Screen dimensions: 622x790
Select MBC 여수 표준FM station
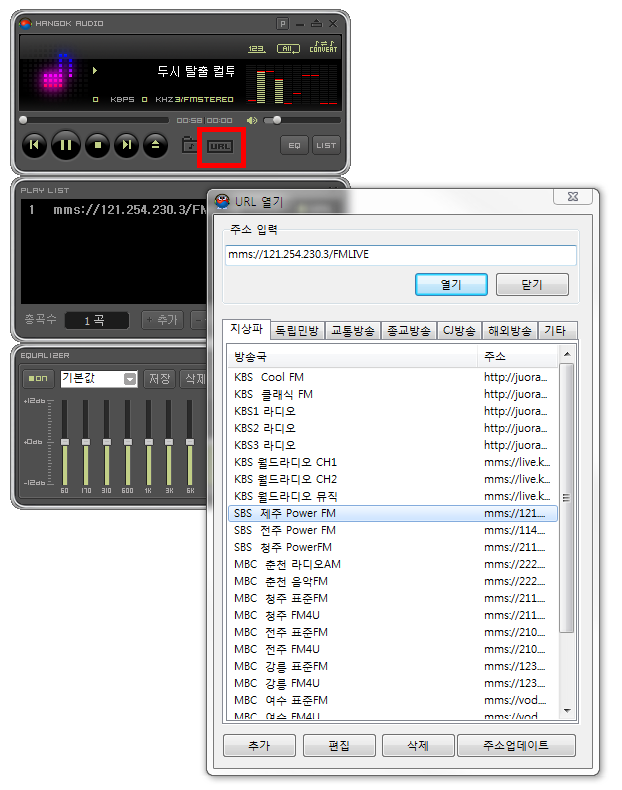pyautogui.click(x=393, y=701)
